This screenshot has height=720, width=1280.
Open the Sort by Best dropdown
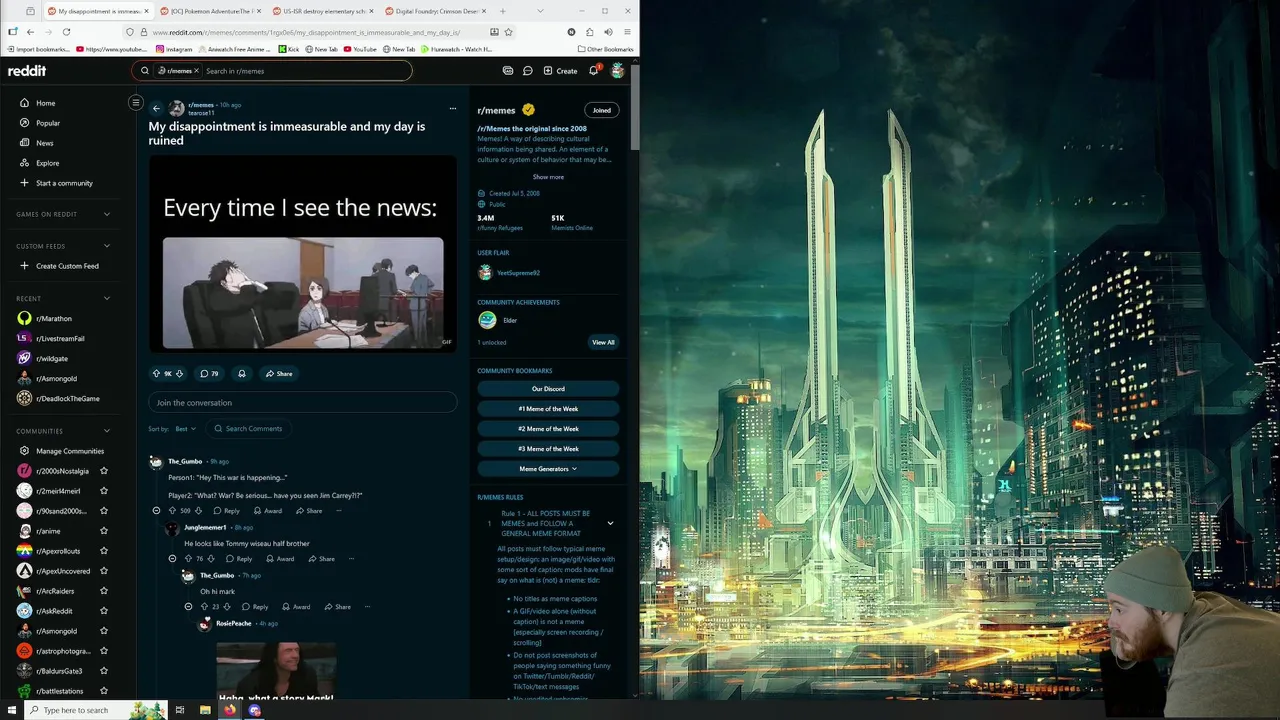coord(185,429)
